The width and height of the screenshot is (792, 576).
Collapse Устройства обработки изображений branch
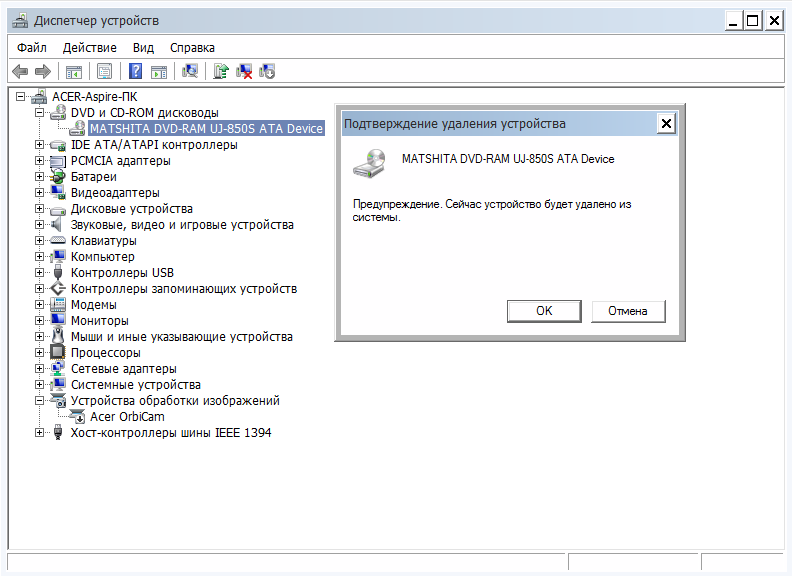[39, 401]
